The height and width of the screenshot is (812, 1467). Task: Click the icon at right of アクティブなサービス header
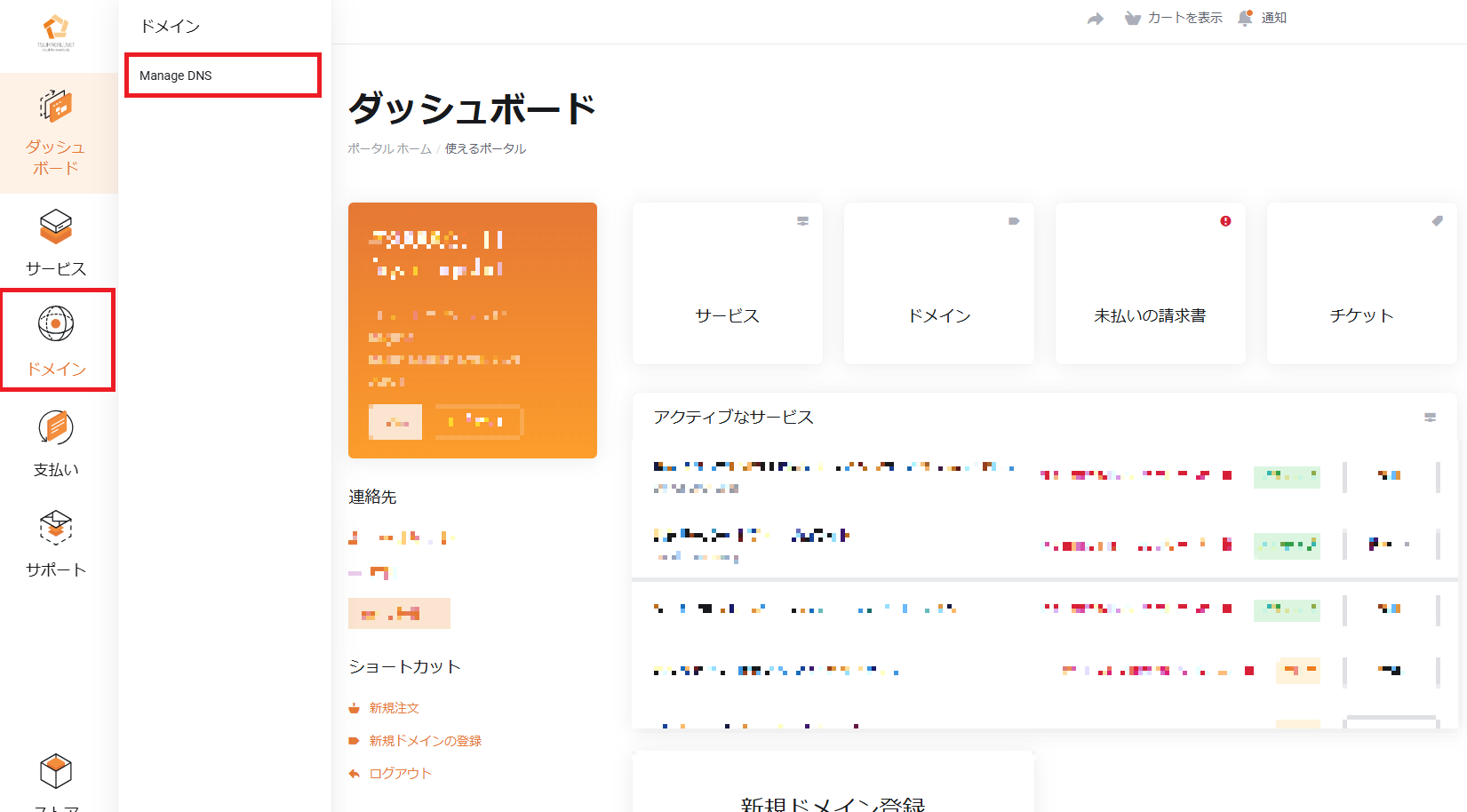click(x=1430, y=418)
